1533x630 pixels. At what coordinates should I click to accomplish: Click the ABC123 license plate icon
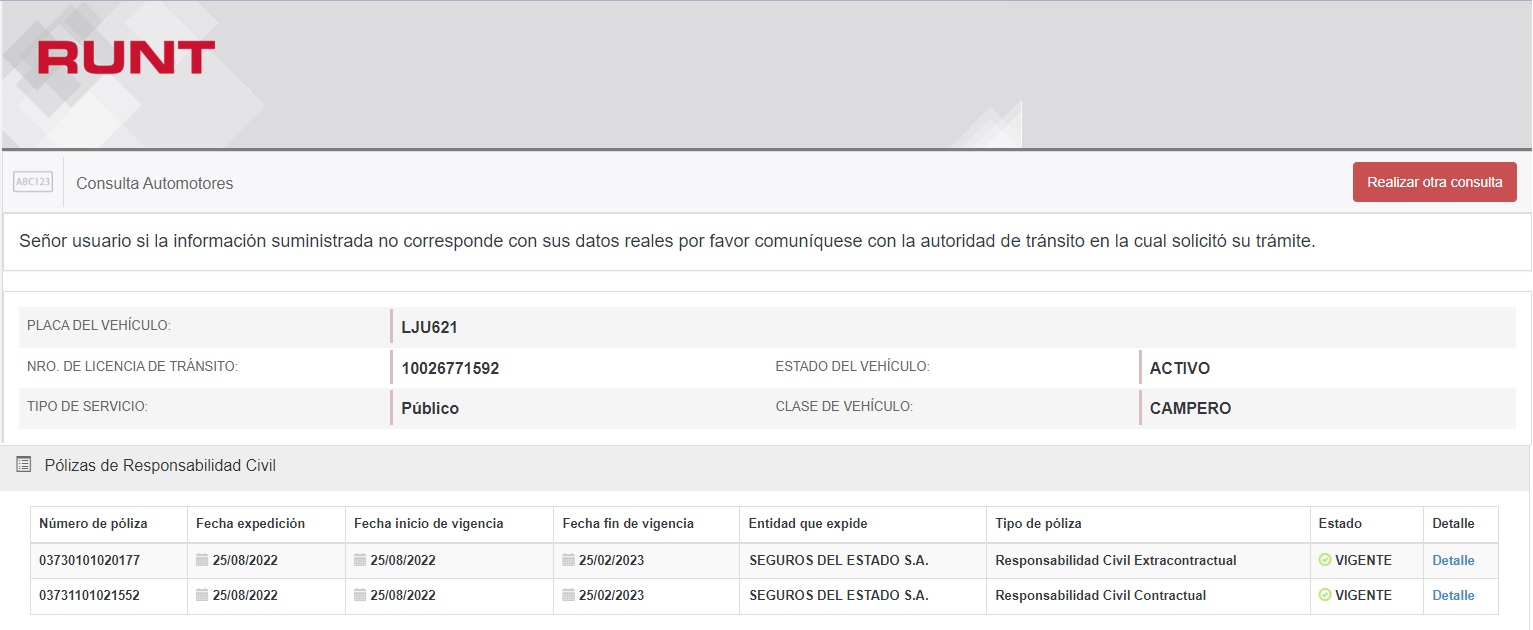click(x=33, y=182)
